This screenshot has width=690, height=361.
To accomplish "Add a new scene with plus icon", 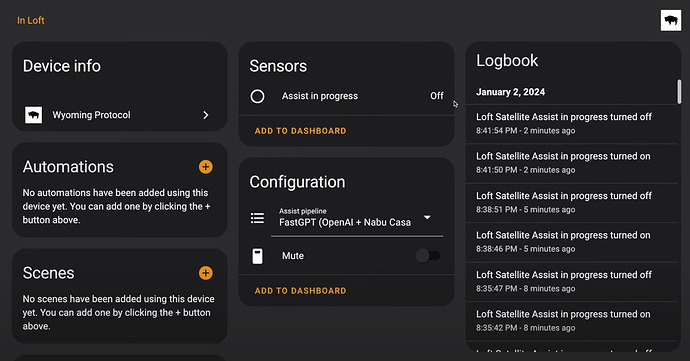I will click(x=206, y=273).
